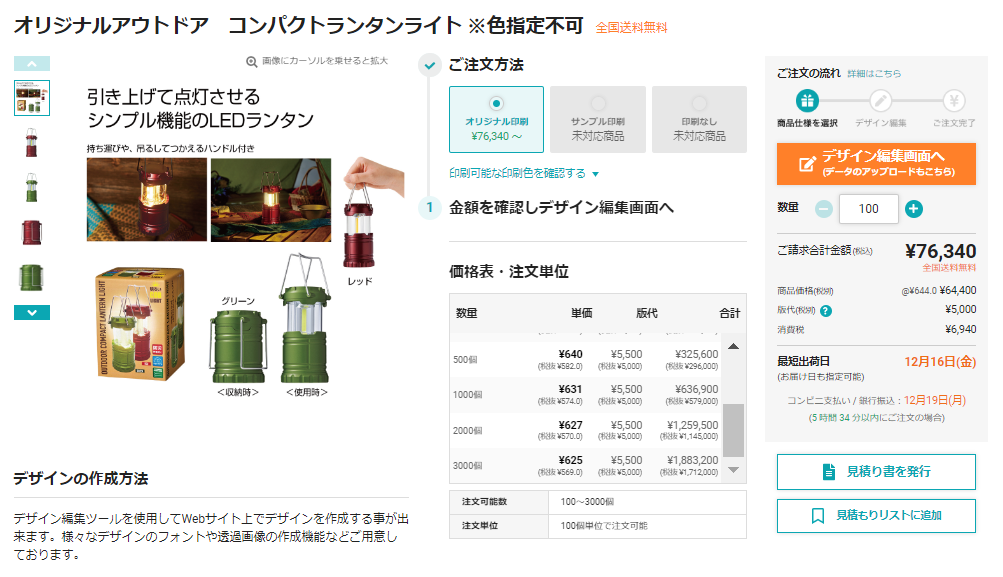1003x577 pixels.
Task: Go to デザイン編集画面へ orange button
Action: 876,164
